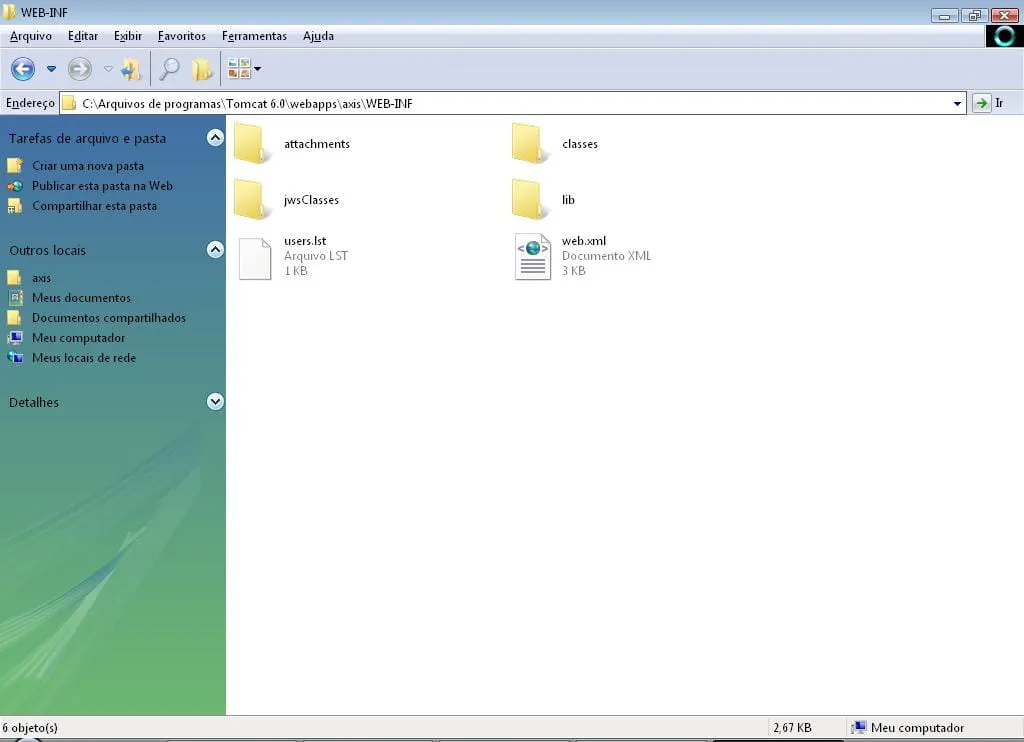Click the Documentos compartilhados folder icon

14,317
